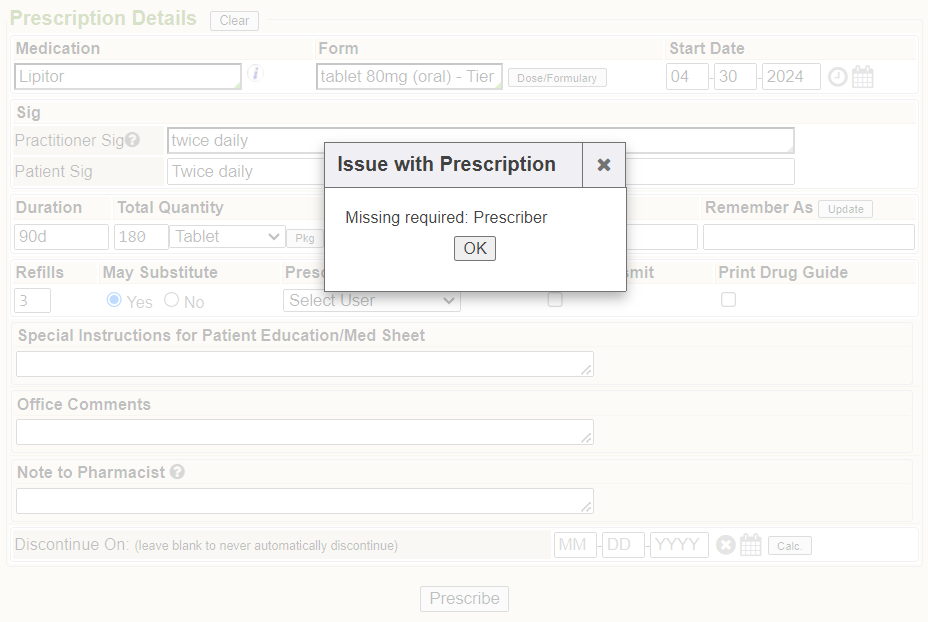Open the Discontinue On calendar icon

click(751, 545)
